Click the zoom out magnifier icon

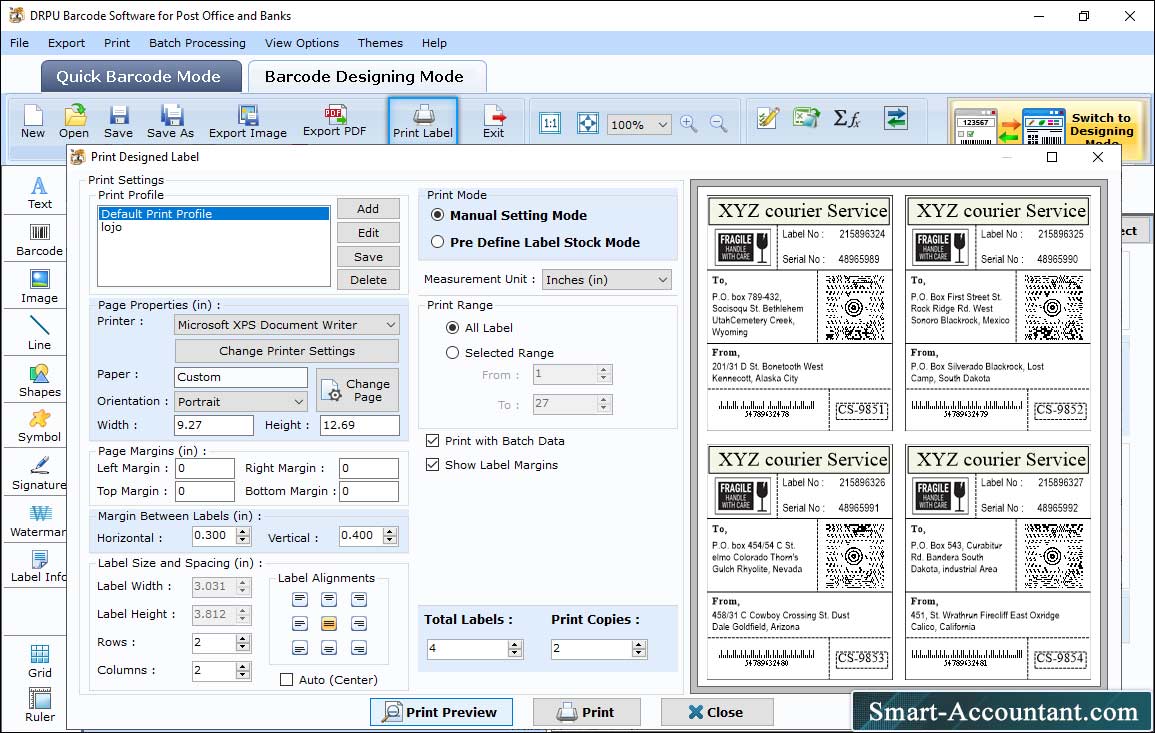tap(718, 123)
